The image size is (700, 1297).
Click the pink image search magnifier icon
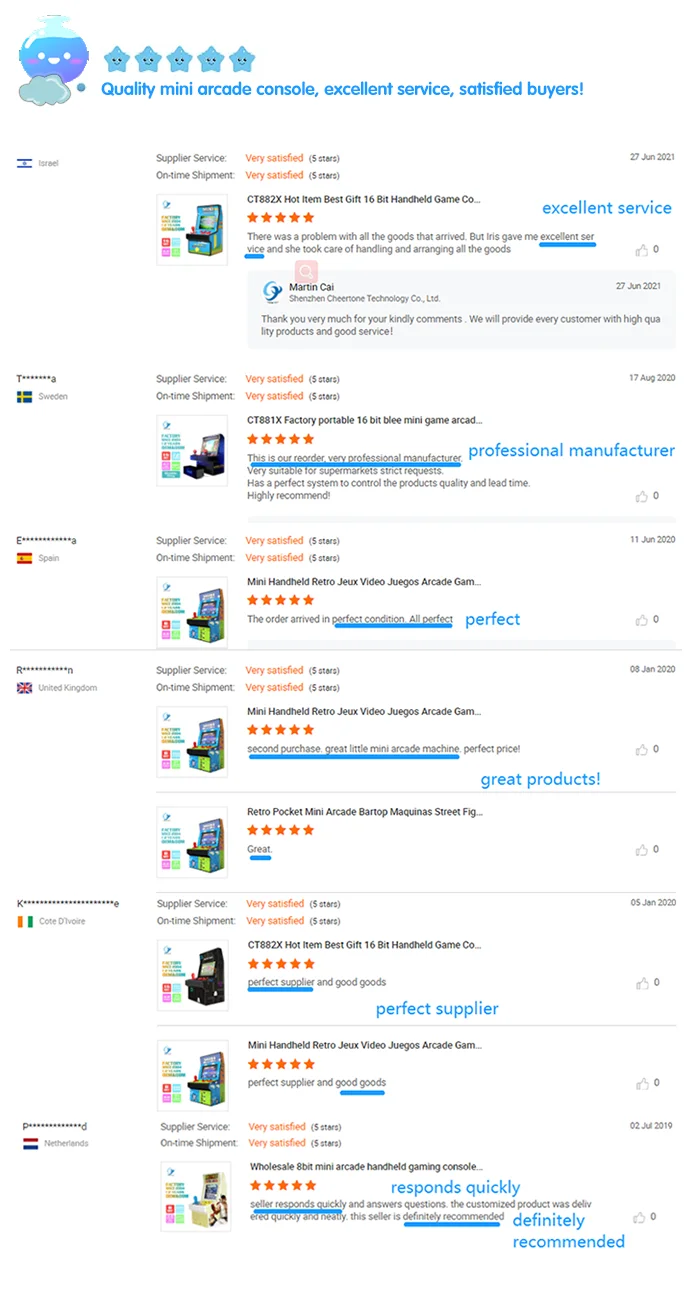(x=306, y=271)
